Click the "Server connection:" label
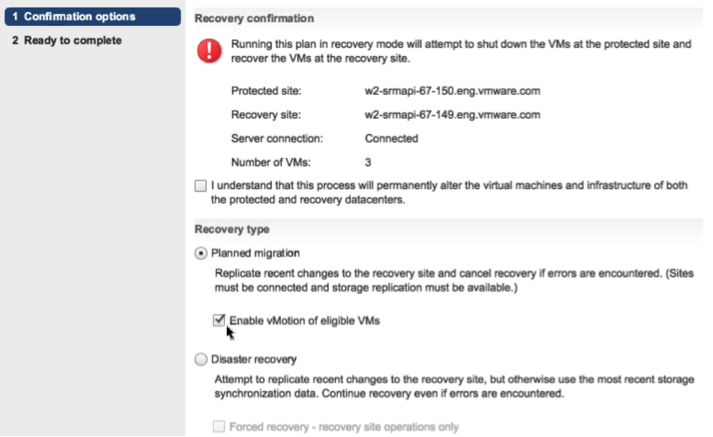The image size is (713, 437). [275, 137]
